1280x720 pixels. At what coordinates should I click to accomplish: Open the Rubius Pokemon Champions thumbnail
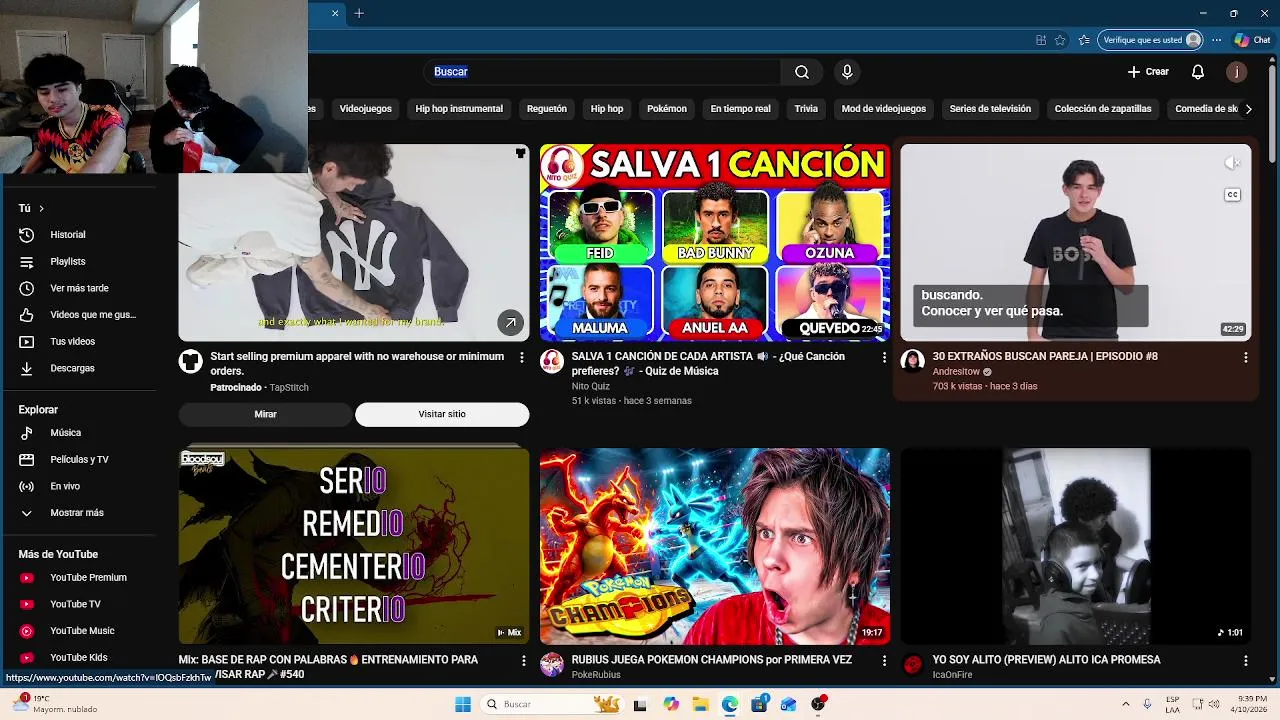714,546
